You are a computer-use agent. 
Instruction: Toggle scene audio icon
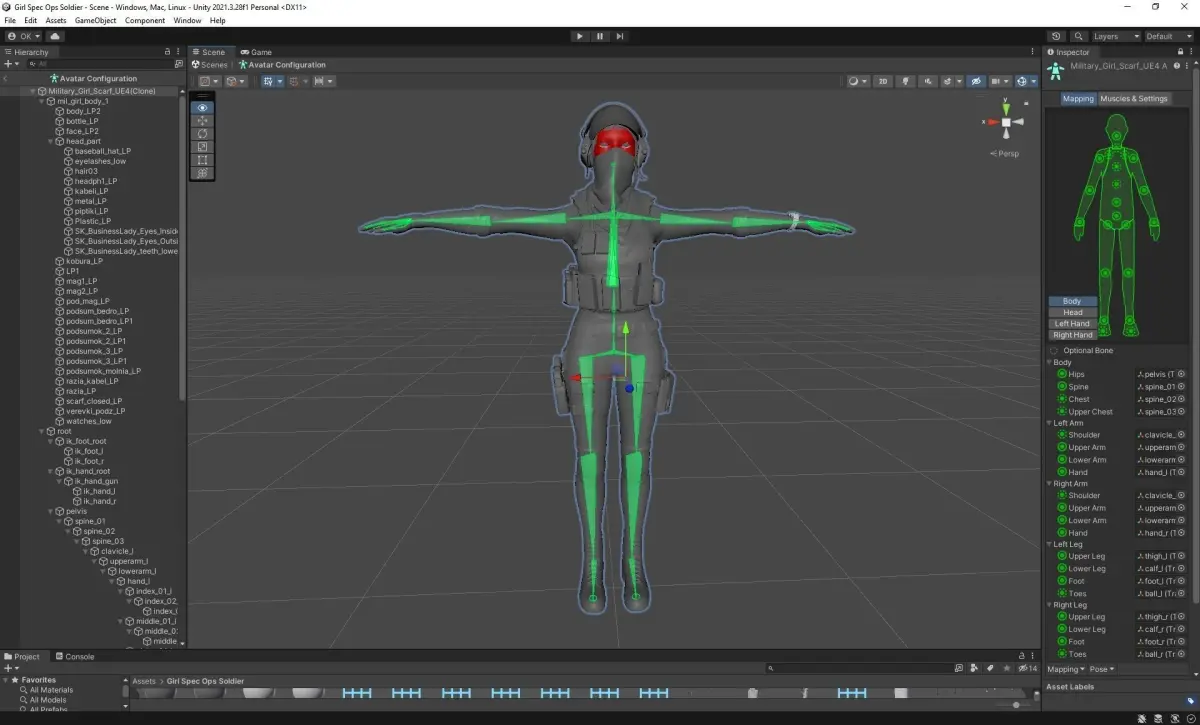coord(929,81)
